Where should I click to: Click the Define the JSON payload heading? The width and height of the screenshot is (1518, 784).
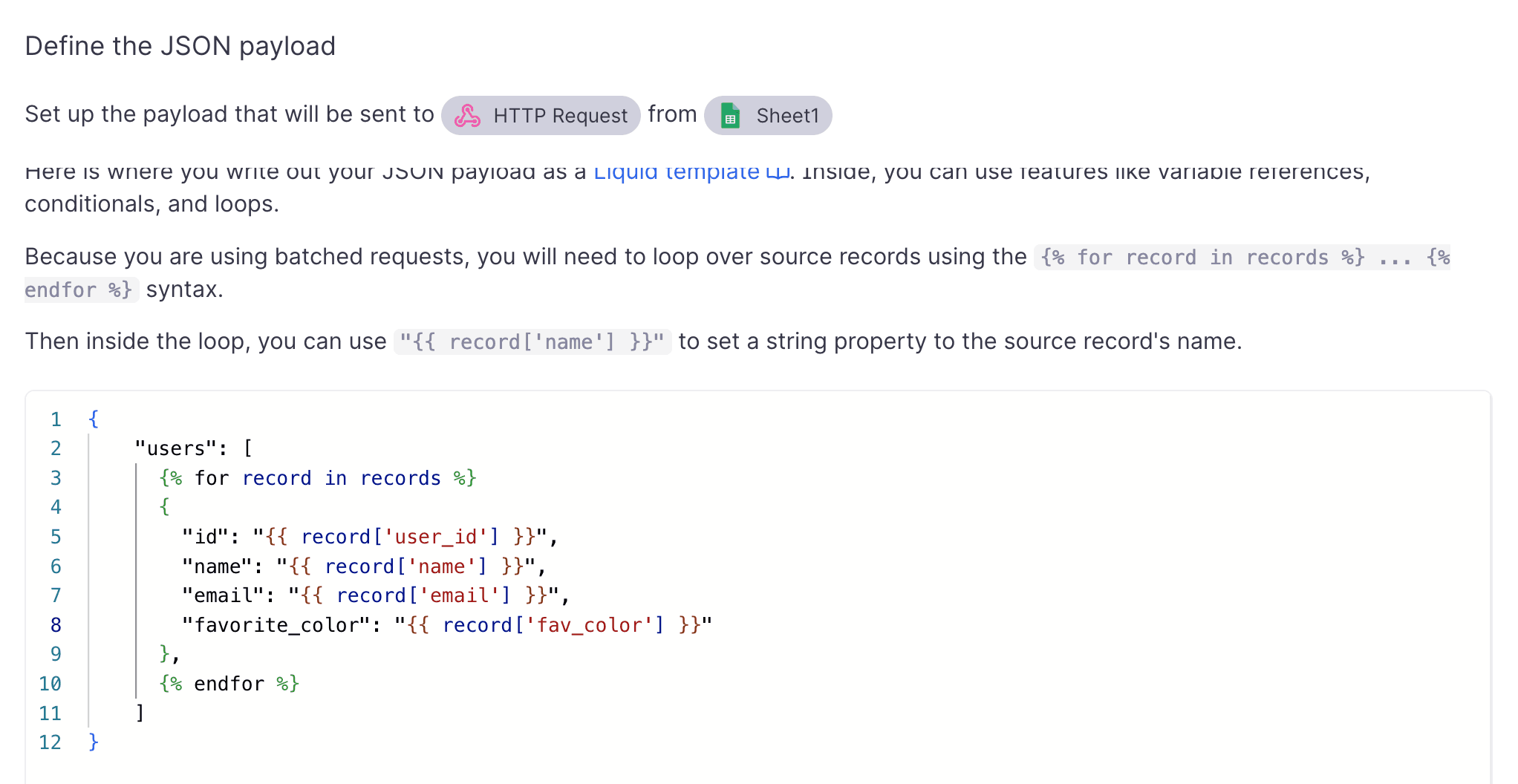click(x=180, y=45)
